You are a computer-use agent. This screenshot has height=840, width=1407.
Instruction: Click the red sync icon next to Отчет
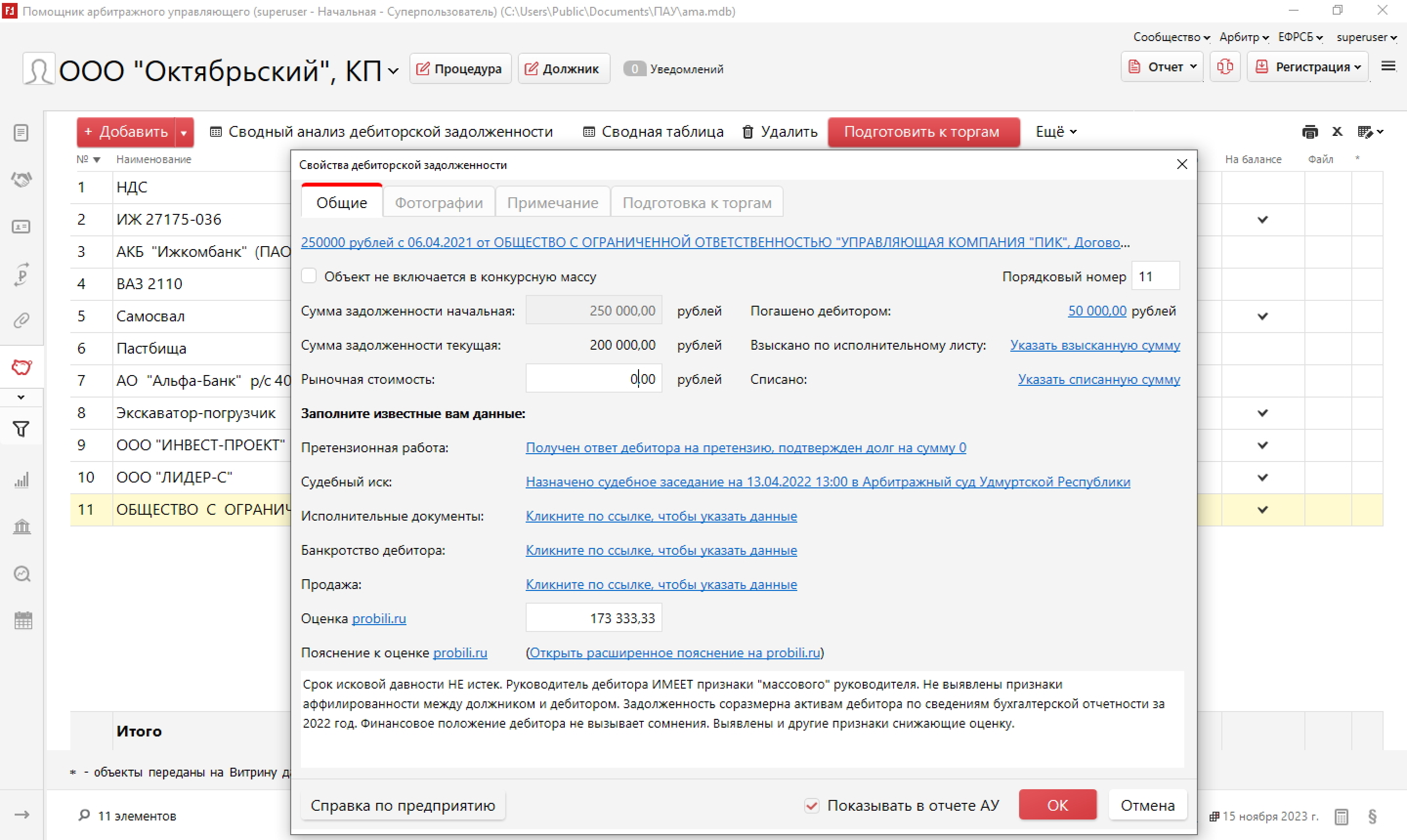[x=1225, y=67]
